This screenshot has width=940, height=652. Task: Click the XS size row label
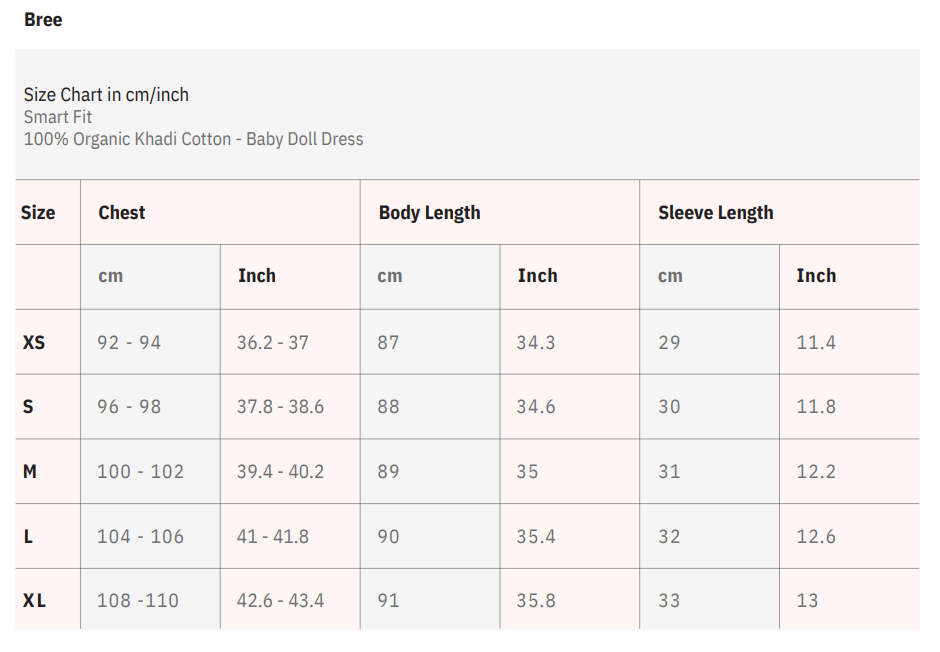(x=34, y=342)
